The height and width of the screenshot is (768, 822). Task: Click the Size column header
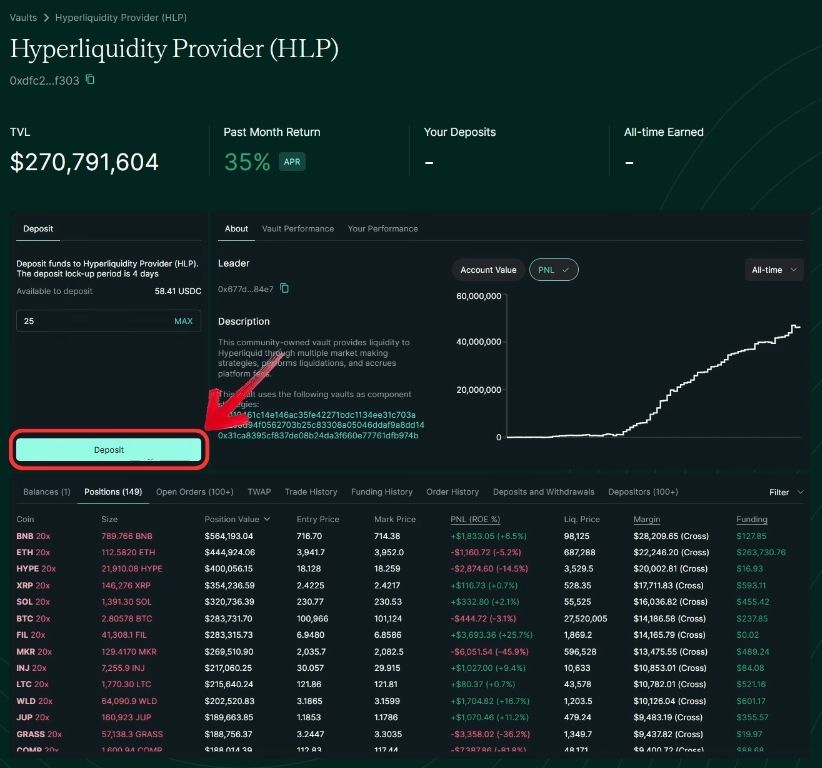click(110, 519)
